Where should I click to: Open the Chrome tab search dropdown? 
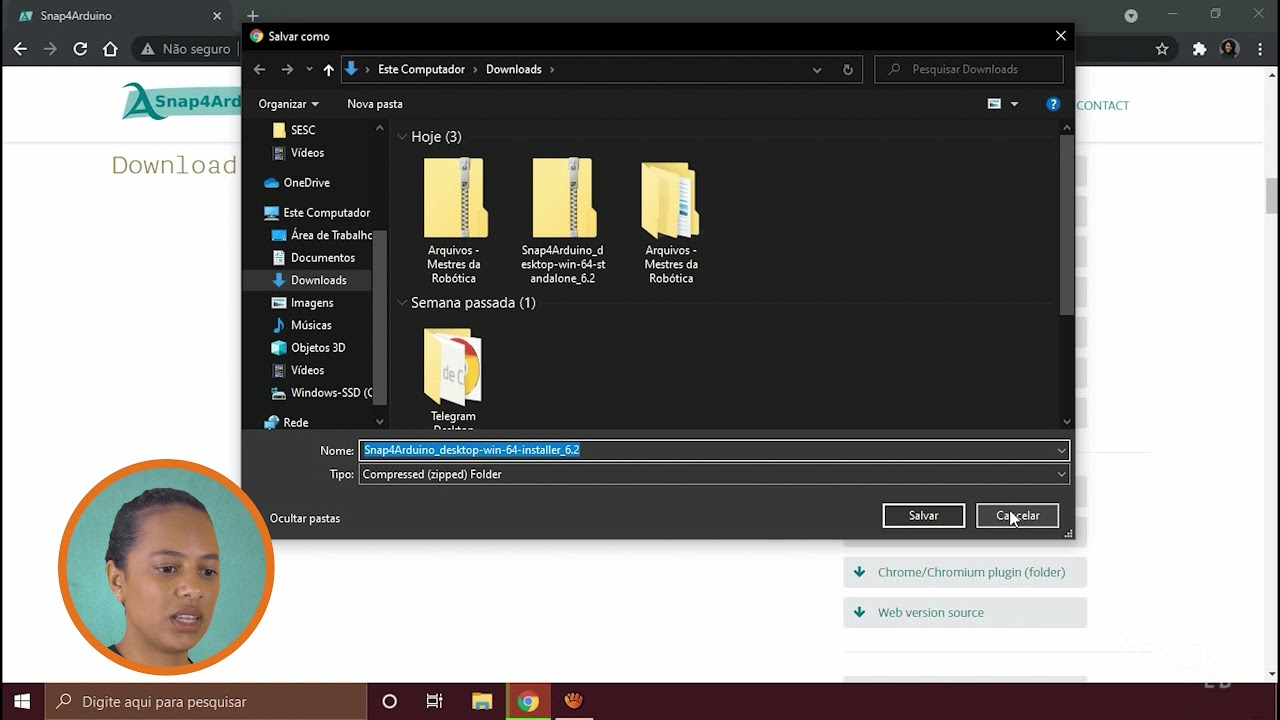coord(1131,16)
